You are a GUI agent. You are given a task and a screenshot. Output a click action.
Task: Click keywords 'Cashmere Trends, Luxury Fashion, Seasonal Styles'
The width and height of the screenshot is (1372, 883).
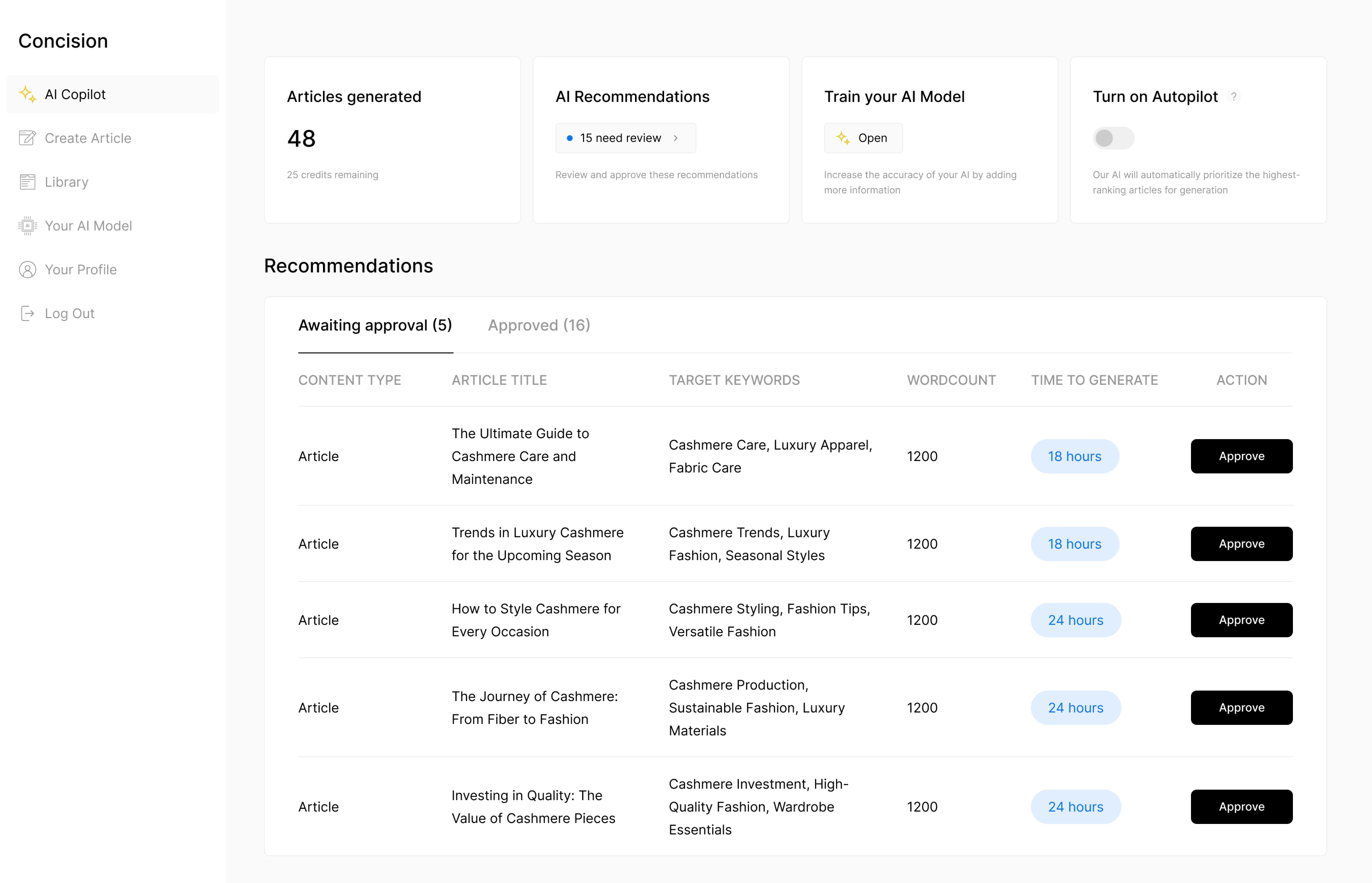[749, 544]
